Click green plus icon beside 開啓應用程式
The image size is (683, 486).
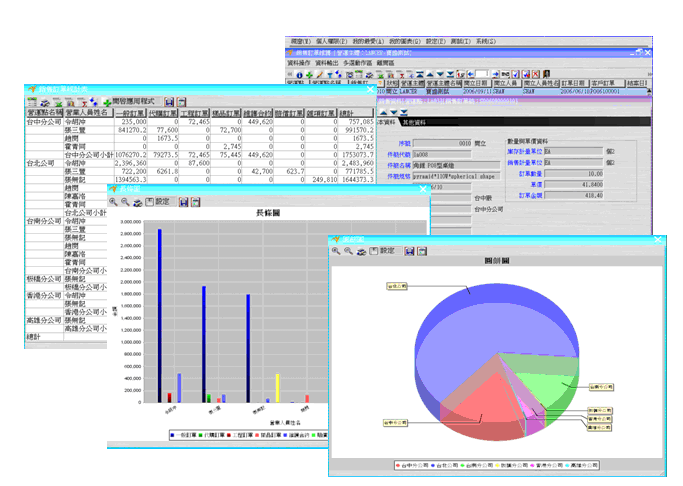106,102
